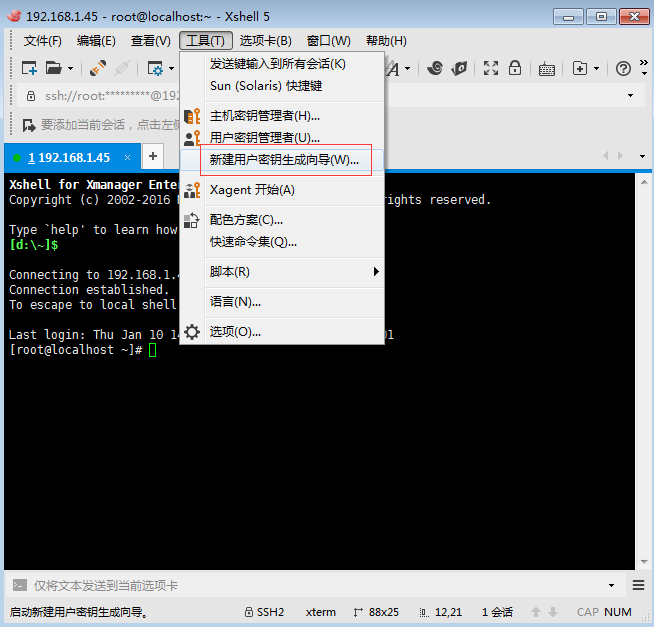Expand the address bar history dropdown

click(630, 96)
